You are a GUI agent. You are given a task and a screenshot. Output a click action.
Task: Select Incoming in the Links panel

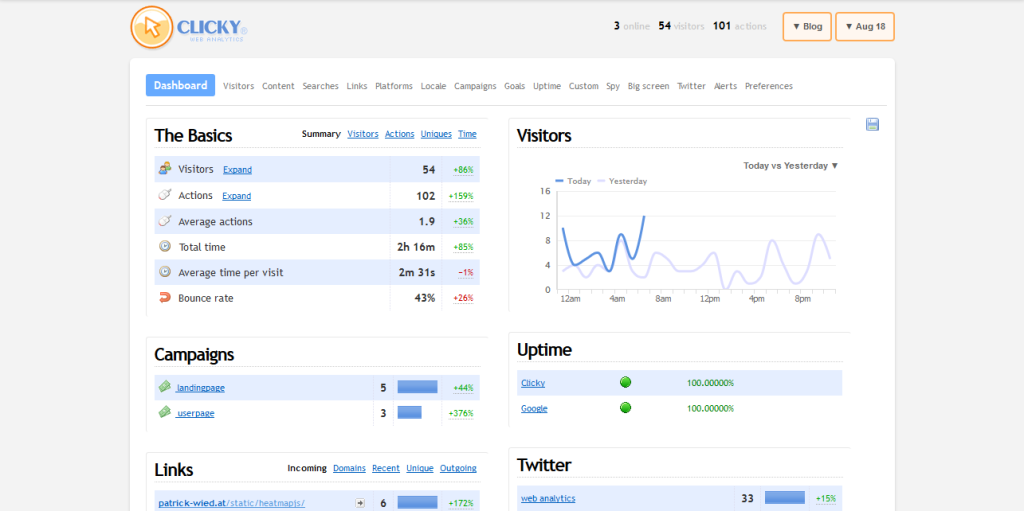[x=307, y=469]
